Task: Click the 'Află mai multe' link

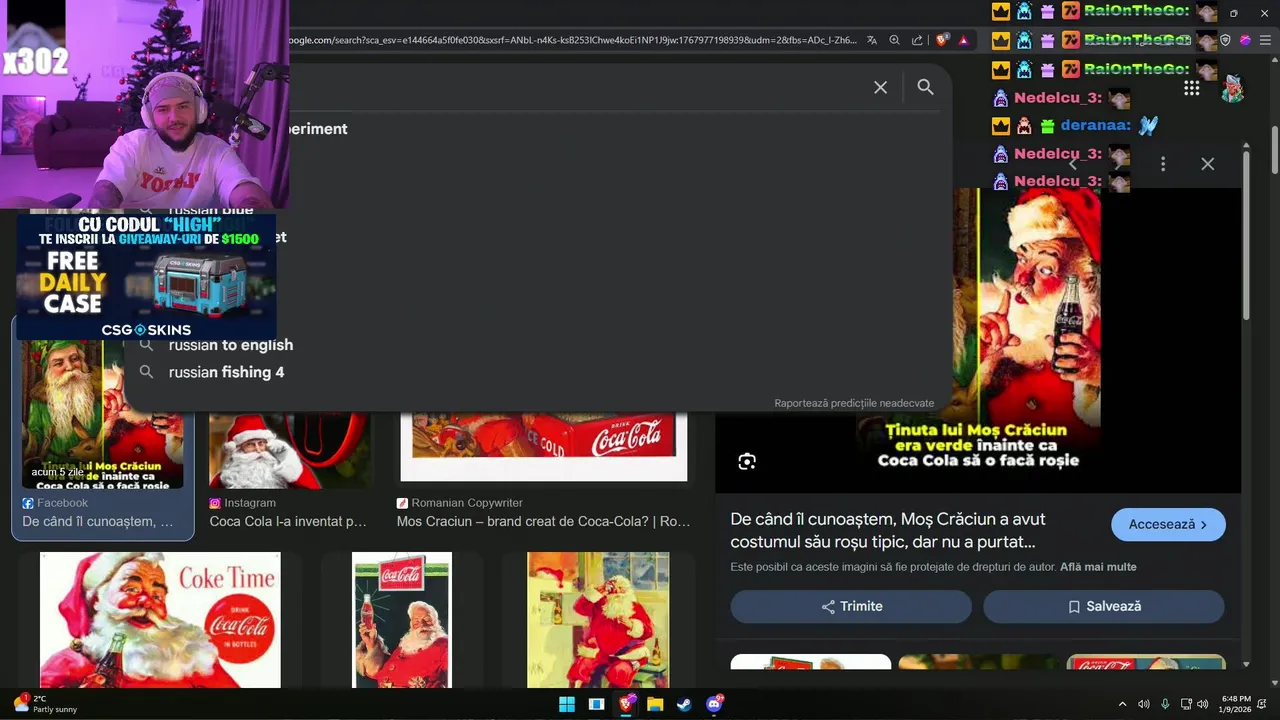Action: point(1098,567)
